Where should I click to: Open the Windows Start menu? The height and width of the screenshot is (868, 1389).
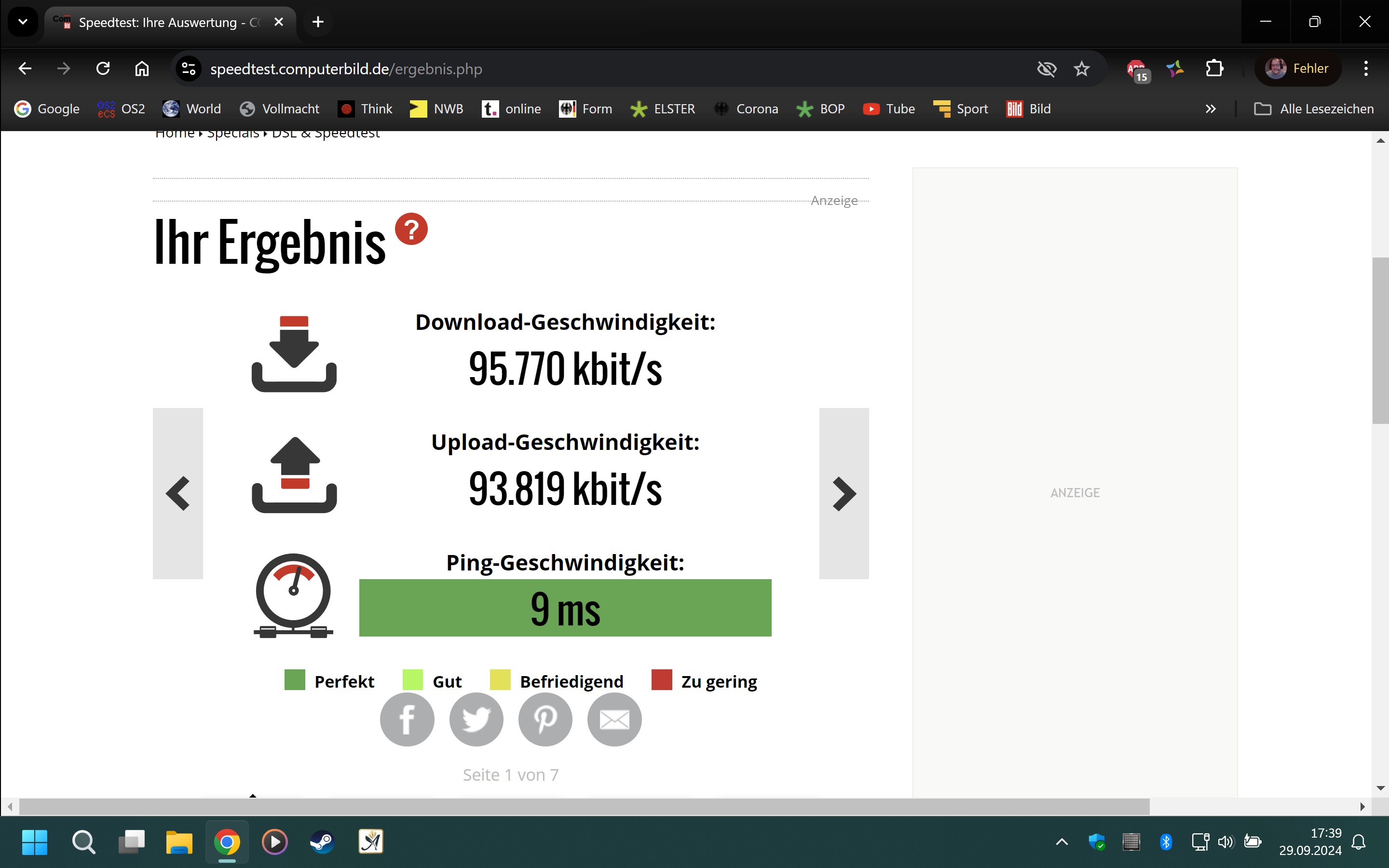pyautogui.click(x=34, y=842)
